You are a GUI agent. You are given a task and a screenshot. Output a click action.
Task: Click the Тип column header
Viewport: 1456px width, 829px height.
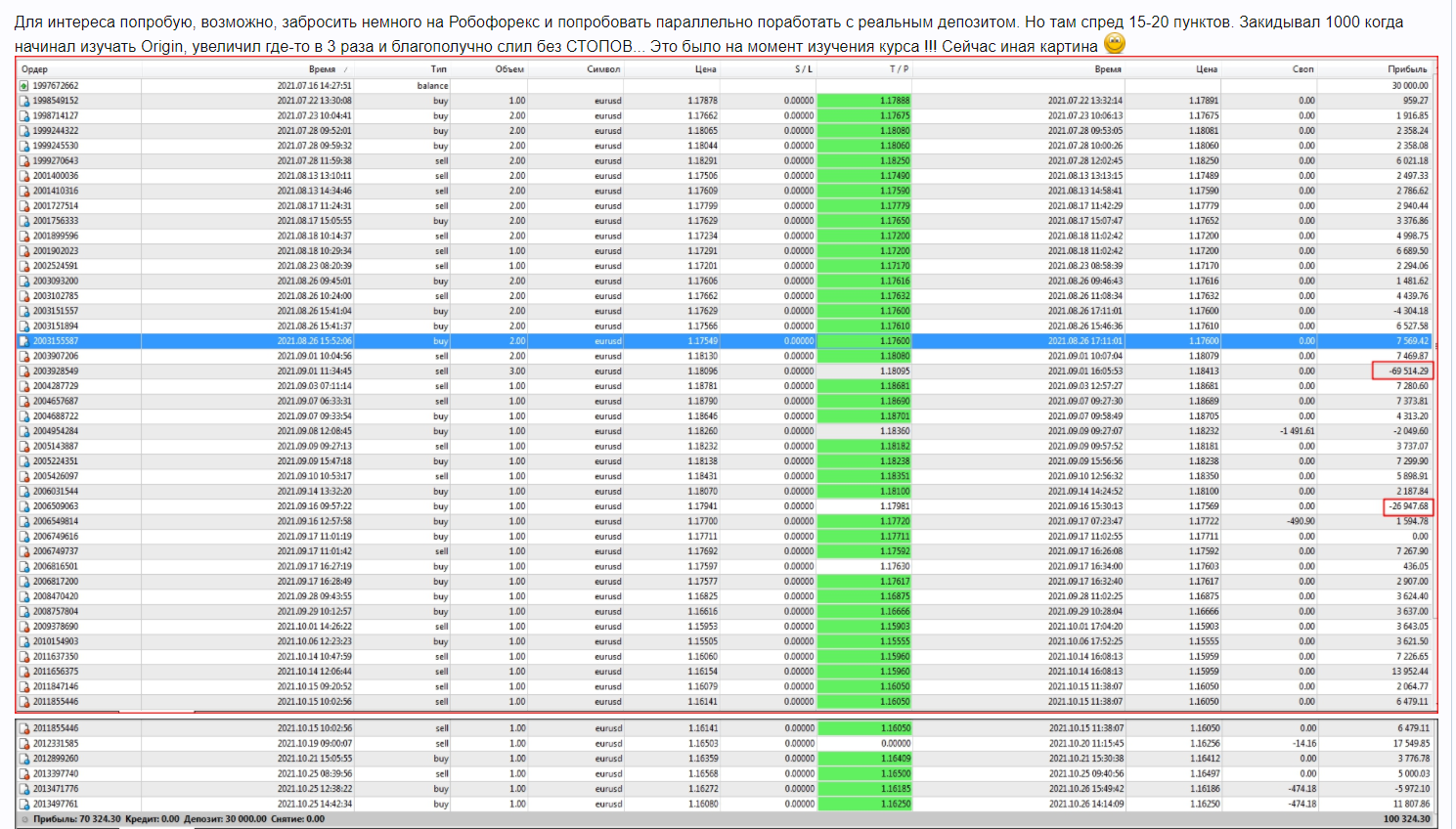(x=438, y=69)
